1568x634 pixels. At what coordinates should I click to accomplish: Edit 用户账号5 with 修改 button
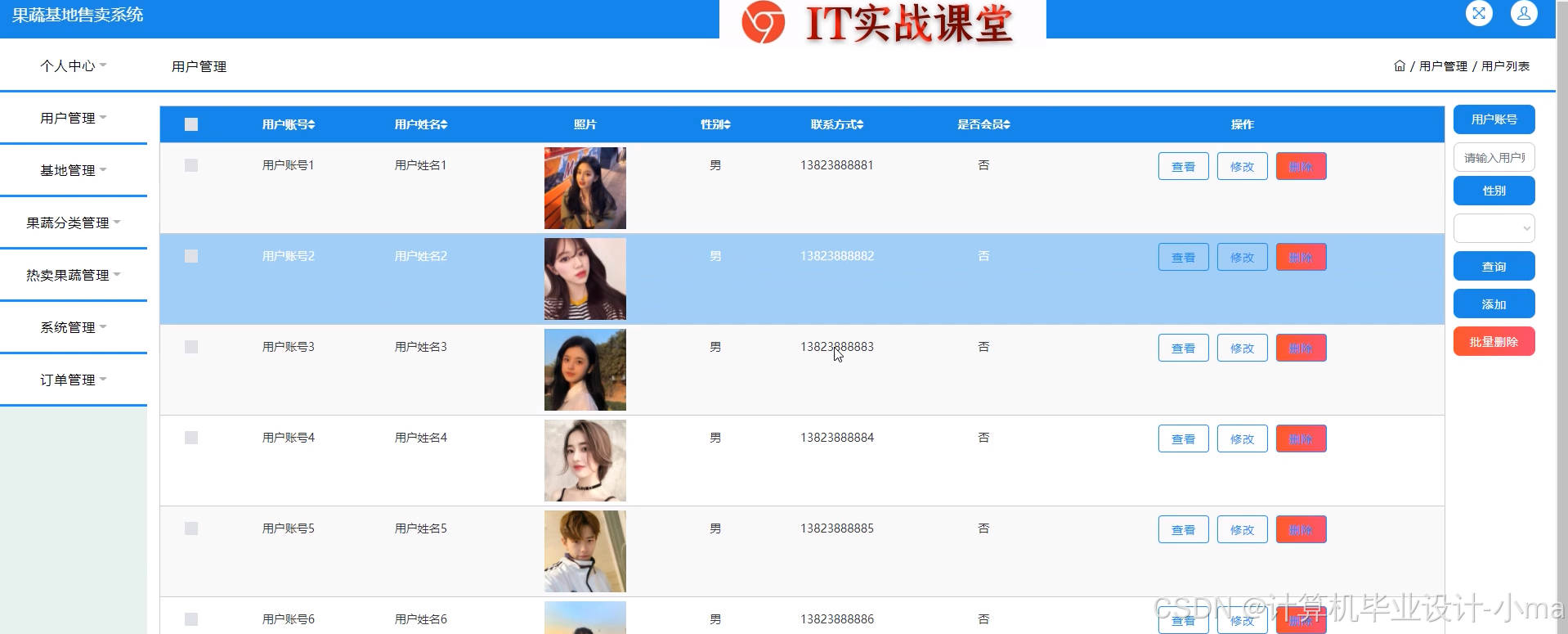click(x=1242, y=529)
